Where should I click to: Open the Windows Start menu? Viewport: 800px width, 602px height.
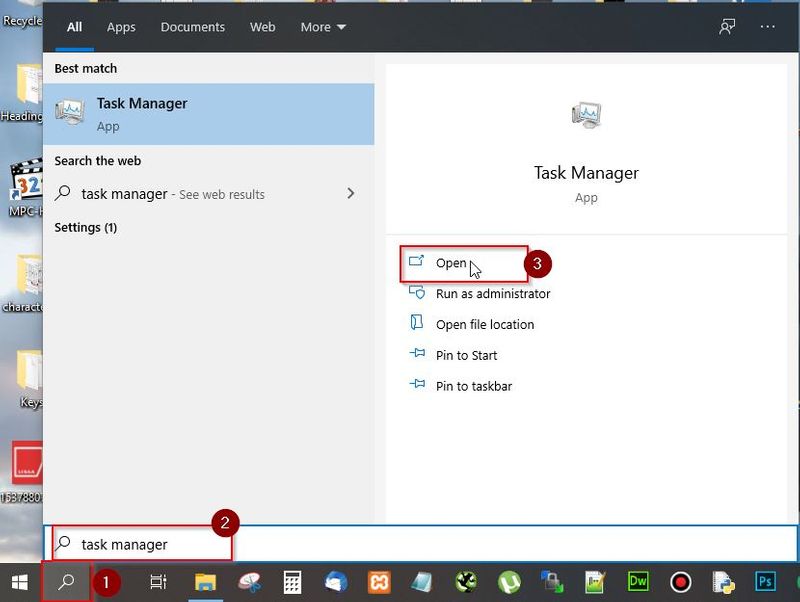[19, 582]
